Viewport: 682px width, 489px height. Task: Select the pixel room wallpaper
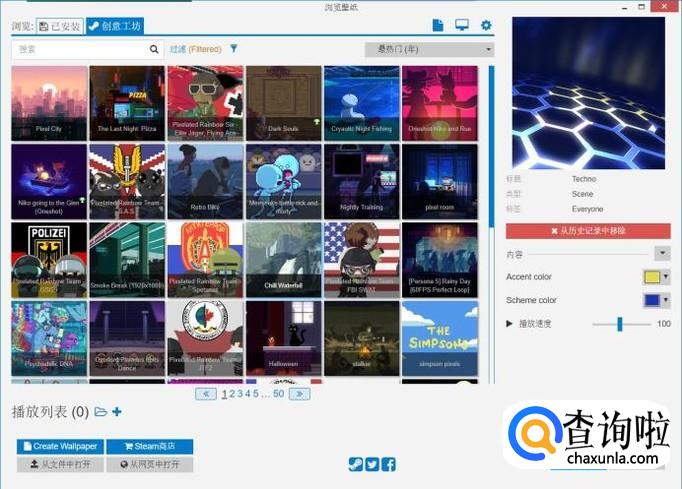440,181
